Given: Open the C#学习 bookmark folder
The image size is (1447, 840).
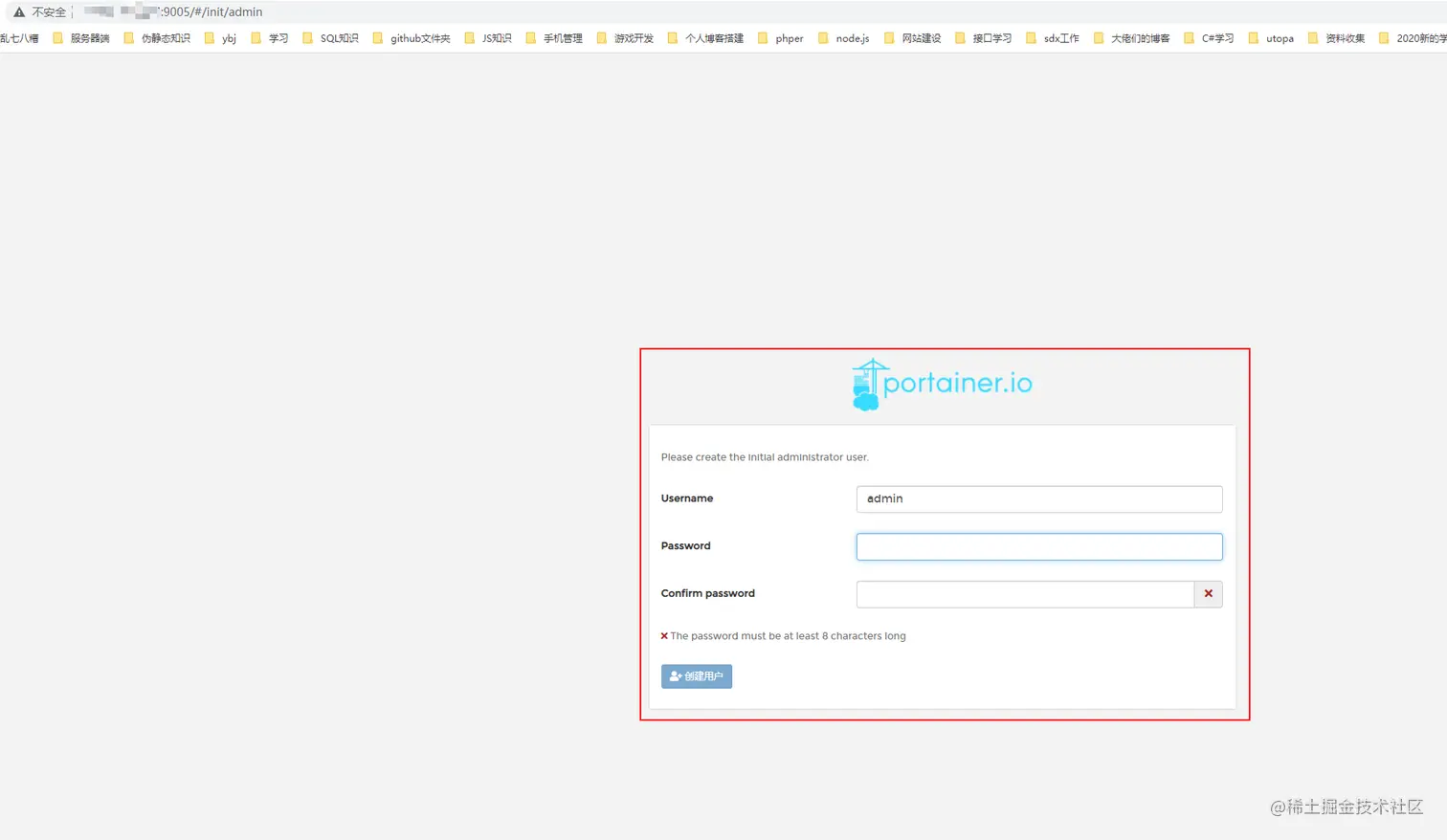Looking at the screenshot, I should [x=1210, y=38].
